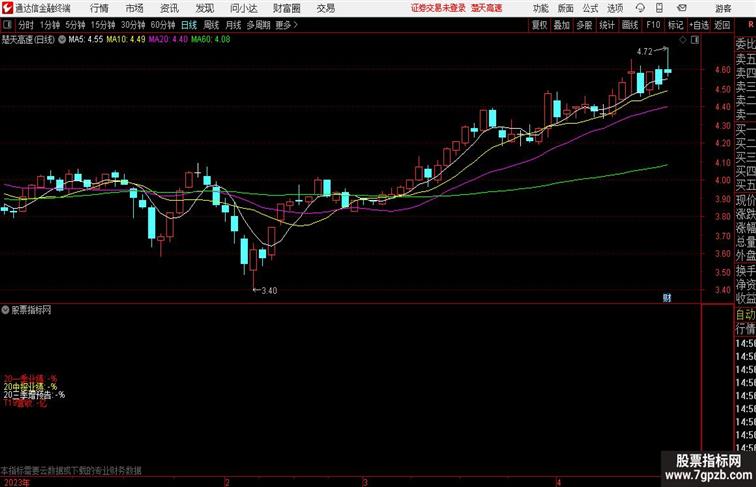Expand the 股票指标网 indicator dropdown circle
This screenshot has width=756, height=487.
click(5, 310)
